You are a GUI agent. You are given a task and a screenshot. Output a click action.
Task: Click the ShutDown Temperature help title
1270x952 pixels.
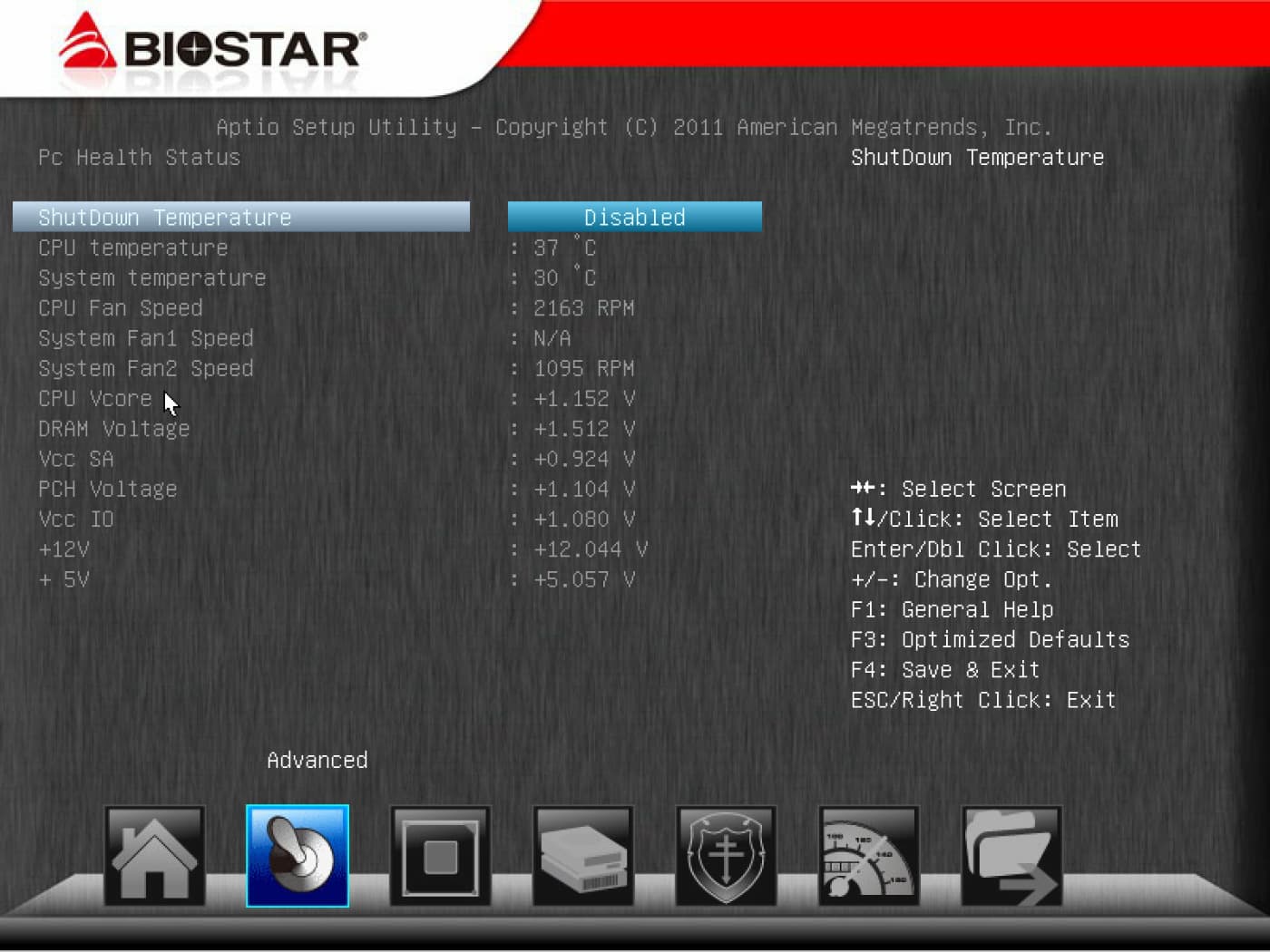pyautogui.click(x=978, y=158)
